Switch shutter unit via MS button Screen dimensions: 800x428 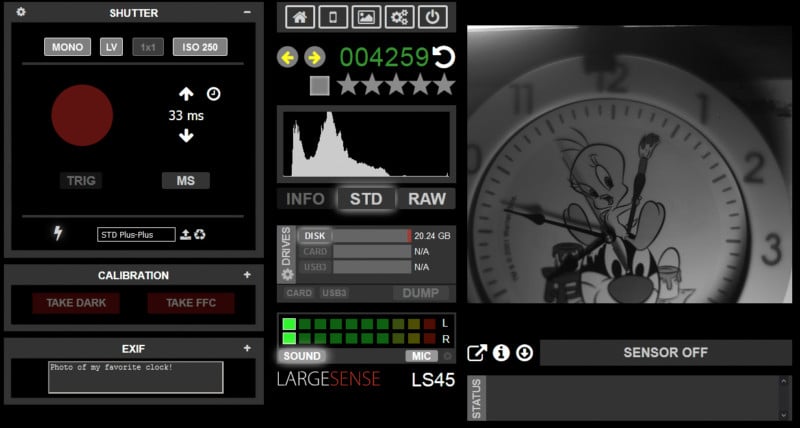(186, 181)
